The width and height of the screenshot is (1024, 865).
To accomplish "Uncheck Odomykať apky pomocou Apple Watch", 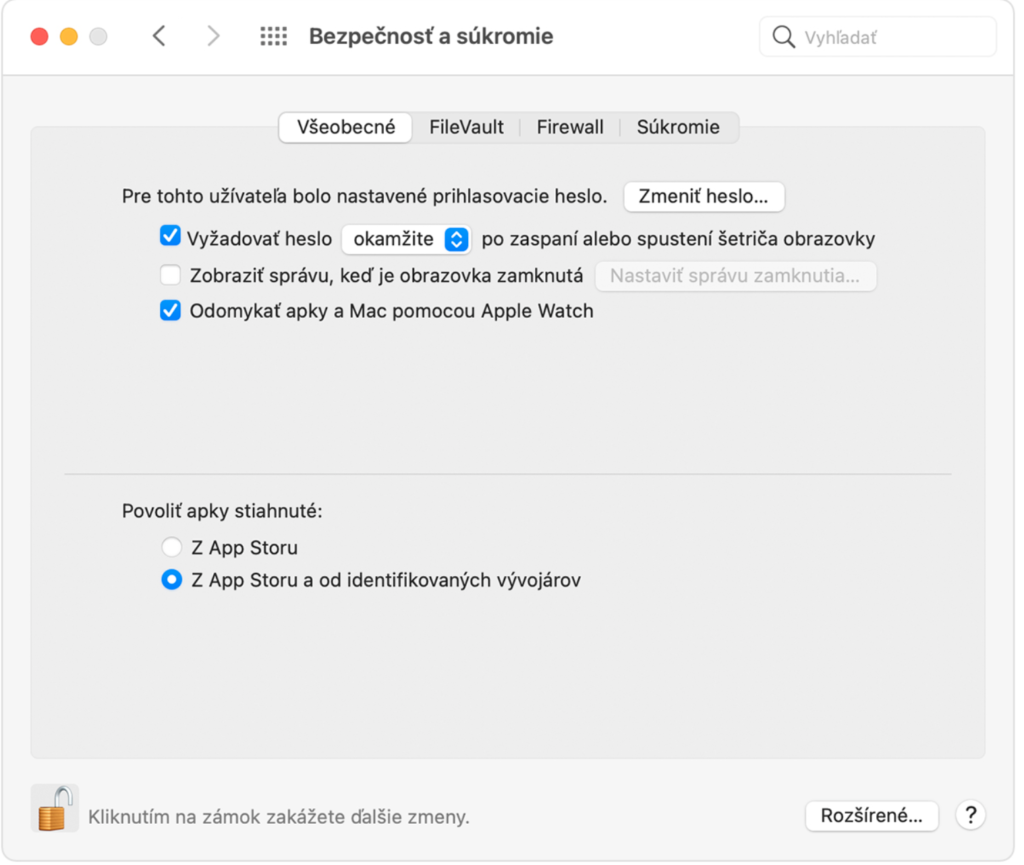I will click(x=172, y=312).
